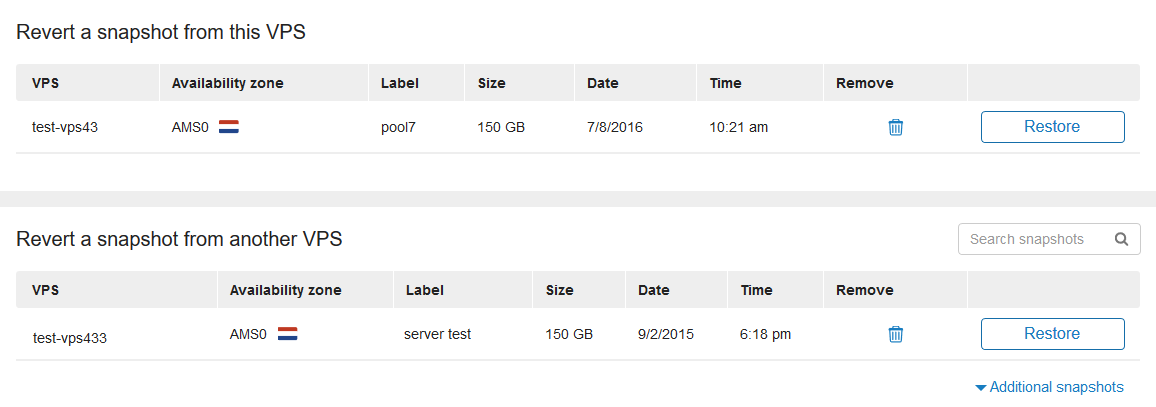The height and width of the screenshot is (407, 1156).
Task: Delete the pool7 snapshot via trash icon
Action: tap(896, 127)
